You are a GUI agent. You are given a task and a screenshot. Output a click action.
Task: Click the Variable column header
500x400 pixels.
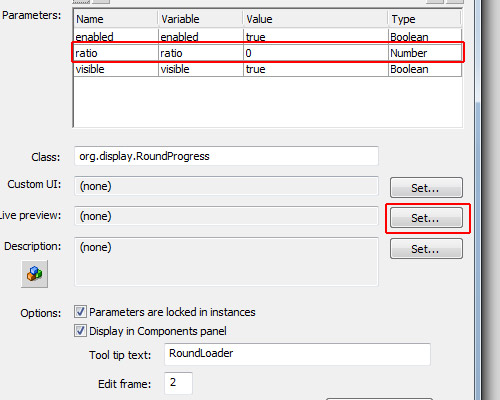pos(200,19)
